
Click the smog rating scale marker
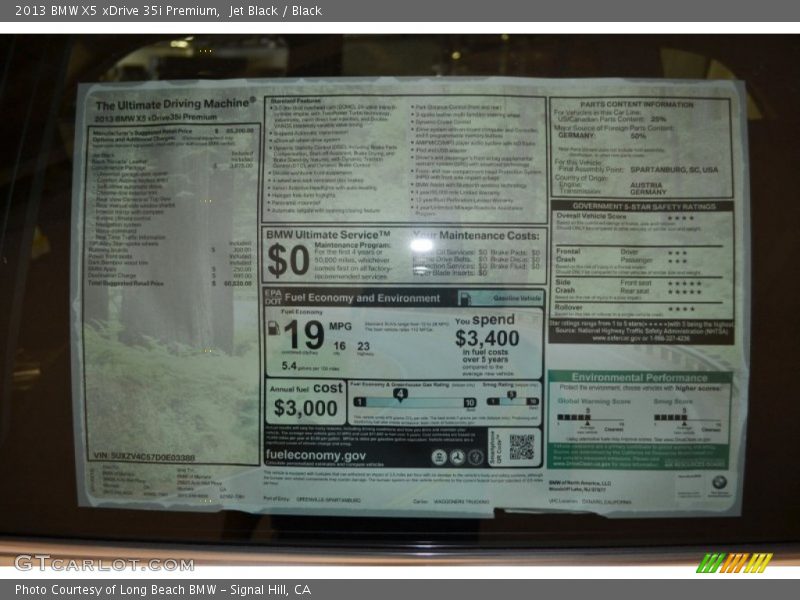click(511, 395)
